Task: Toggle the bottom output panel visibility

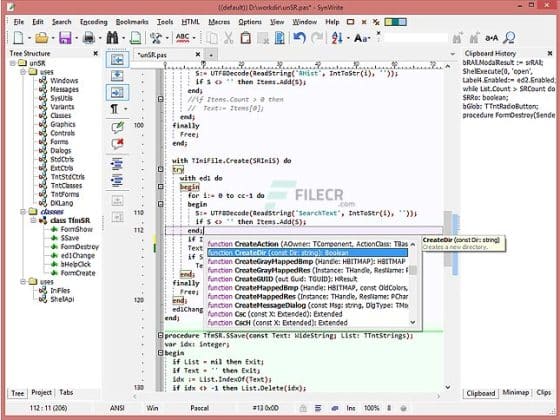Action: 117,76
